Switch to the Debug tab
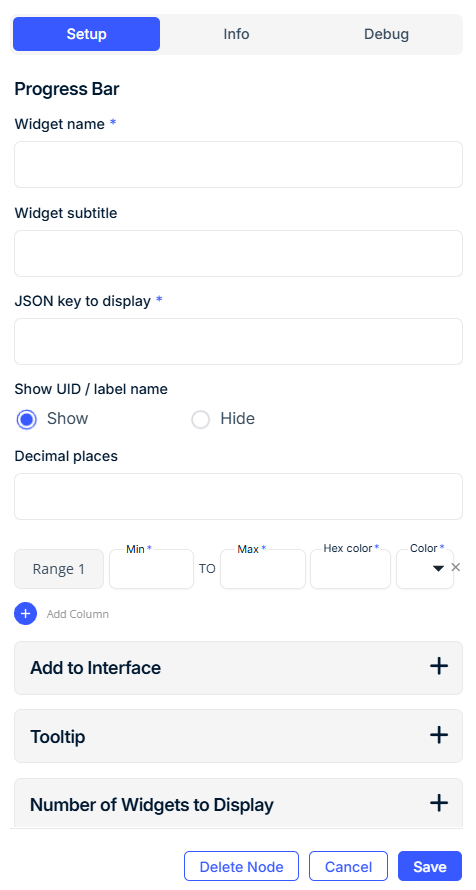Viewport: 476px width, 890px height. [386, 34]
